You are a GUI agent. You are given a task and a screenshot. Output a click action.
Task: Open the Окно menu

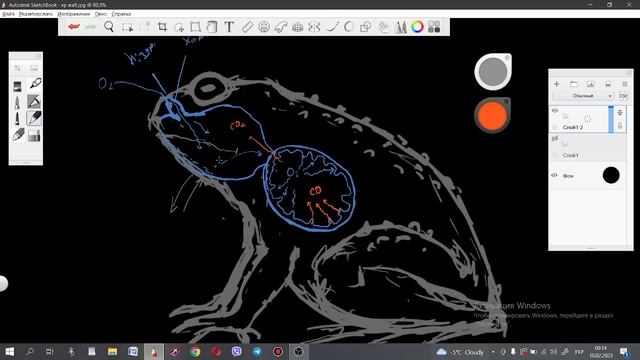(x=101, y=14)
